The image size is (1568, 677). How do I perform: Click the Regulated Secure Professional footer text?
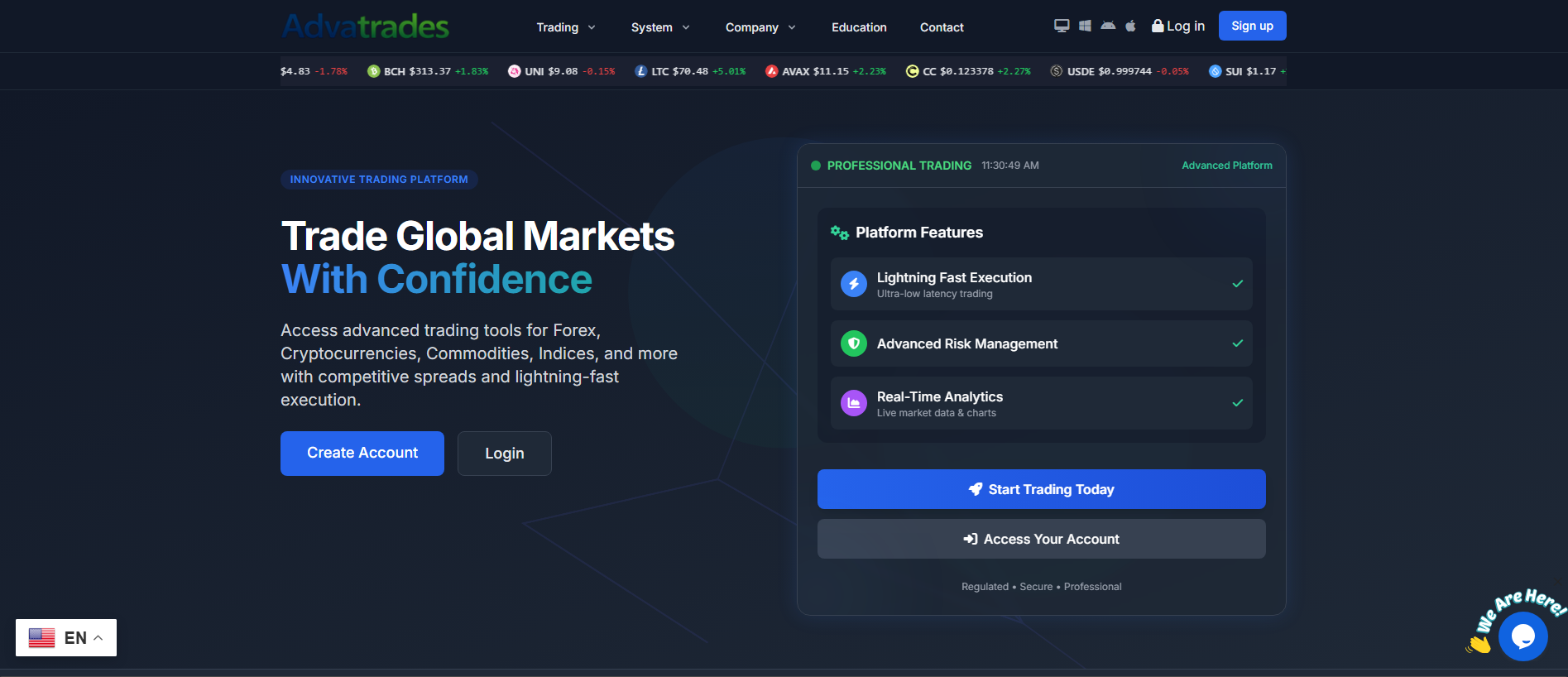click(1042, 587)
